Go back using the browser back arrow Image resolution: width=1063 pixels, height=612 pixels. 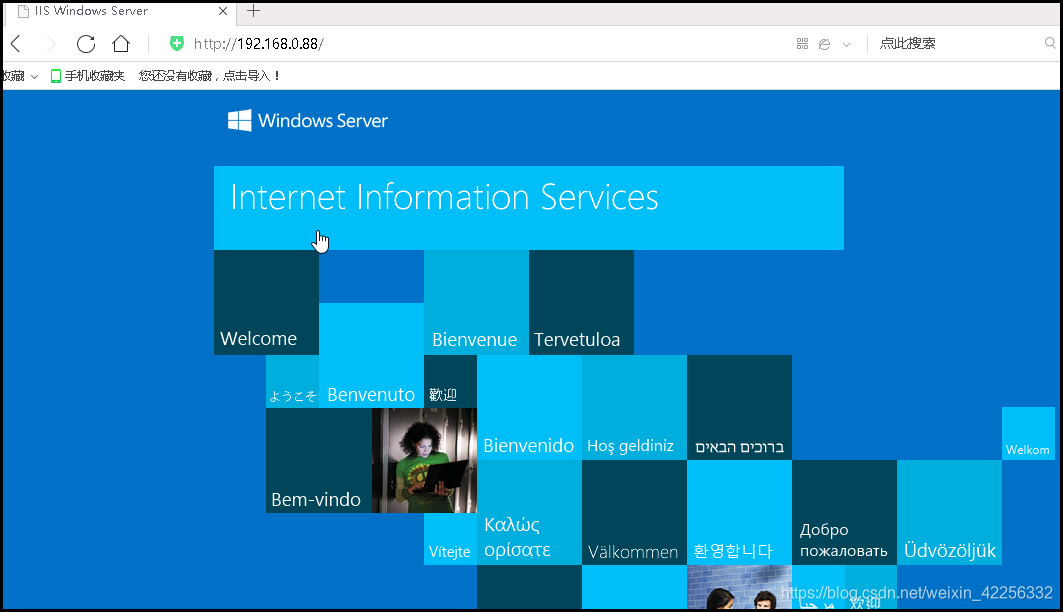coord(16,44)
